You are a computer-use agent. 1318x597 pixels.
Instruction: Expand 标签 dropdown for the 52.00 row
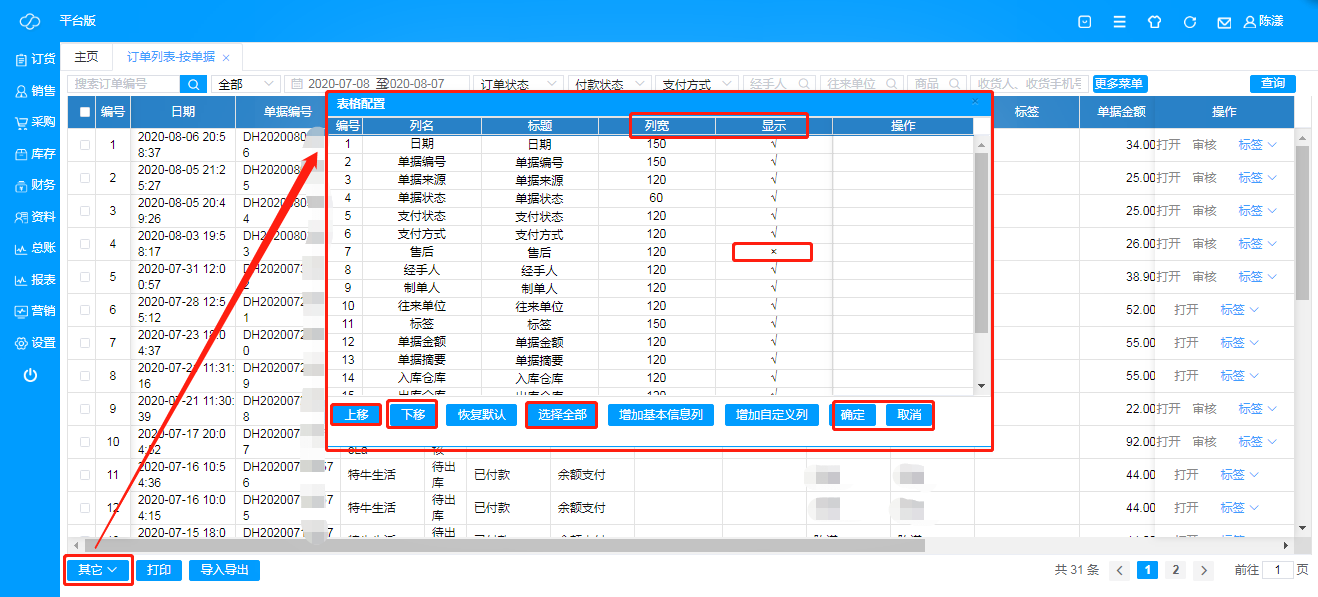[x=1240, y=310]
